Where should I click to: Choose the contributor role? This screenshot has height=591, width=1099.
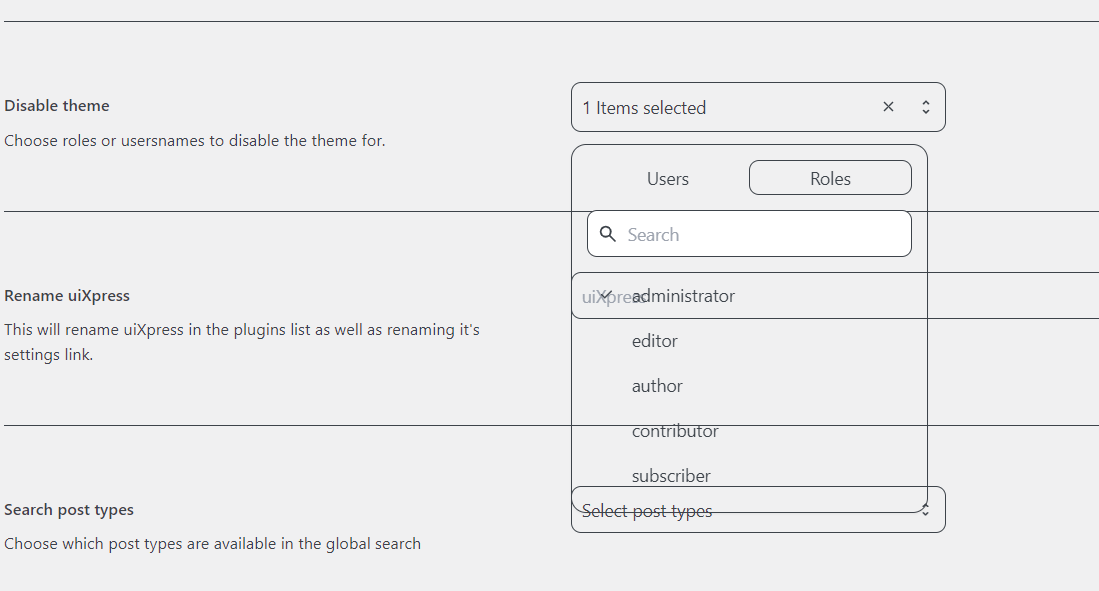pyautogui.click(x=675, y=431)
